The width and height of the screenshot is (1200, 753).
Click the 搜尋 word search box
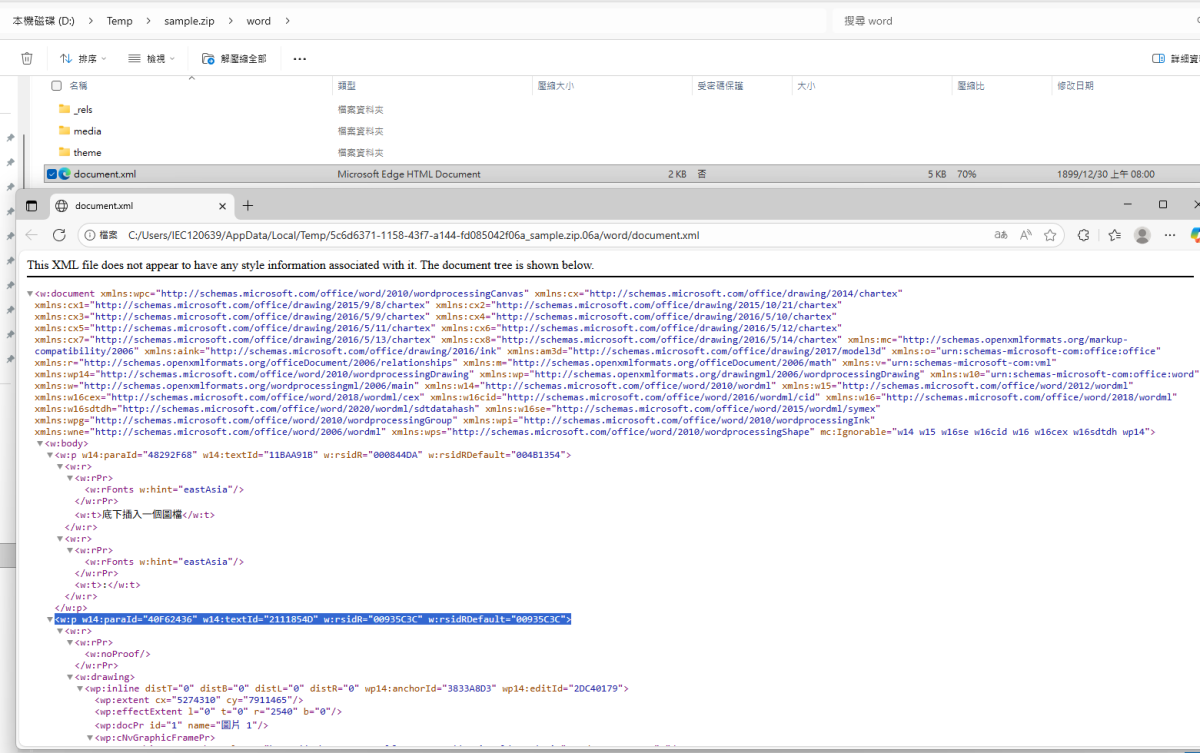pos(950,19)
